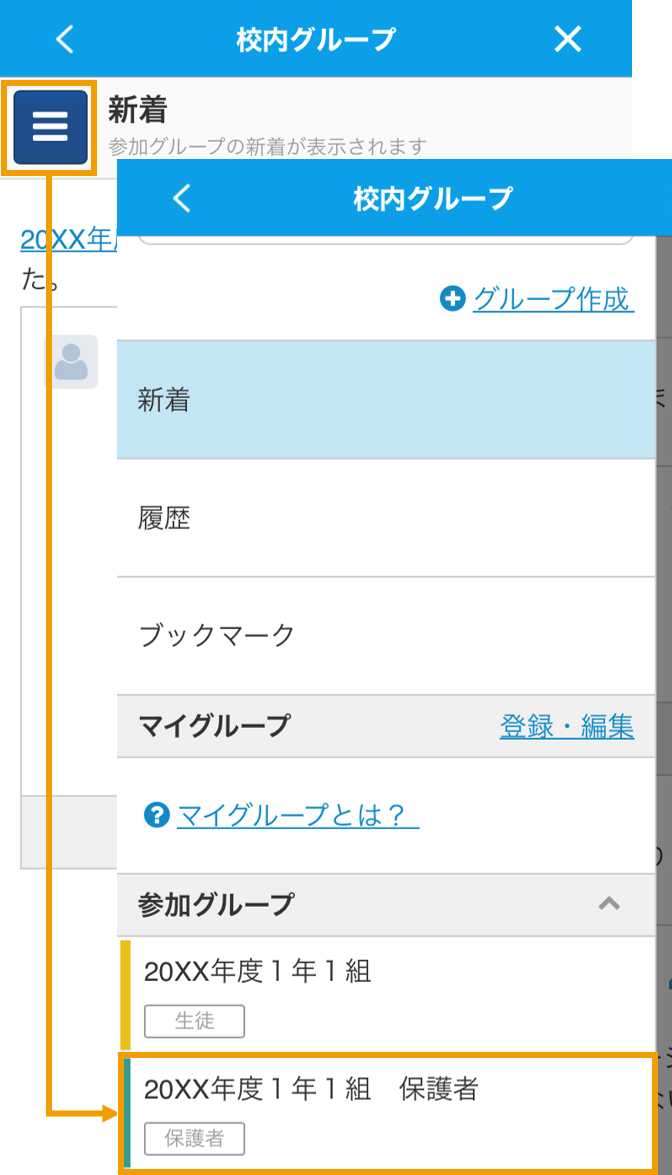Image resolution: width=672 pixels, height=1175 pixels.
Task: Click the back arrow in top header
Action: 66,38
